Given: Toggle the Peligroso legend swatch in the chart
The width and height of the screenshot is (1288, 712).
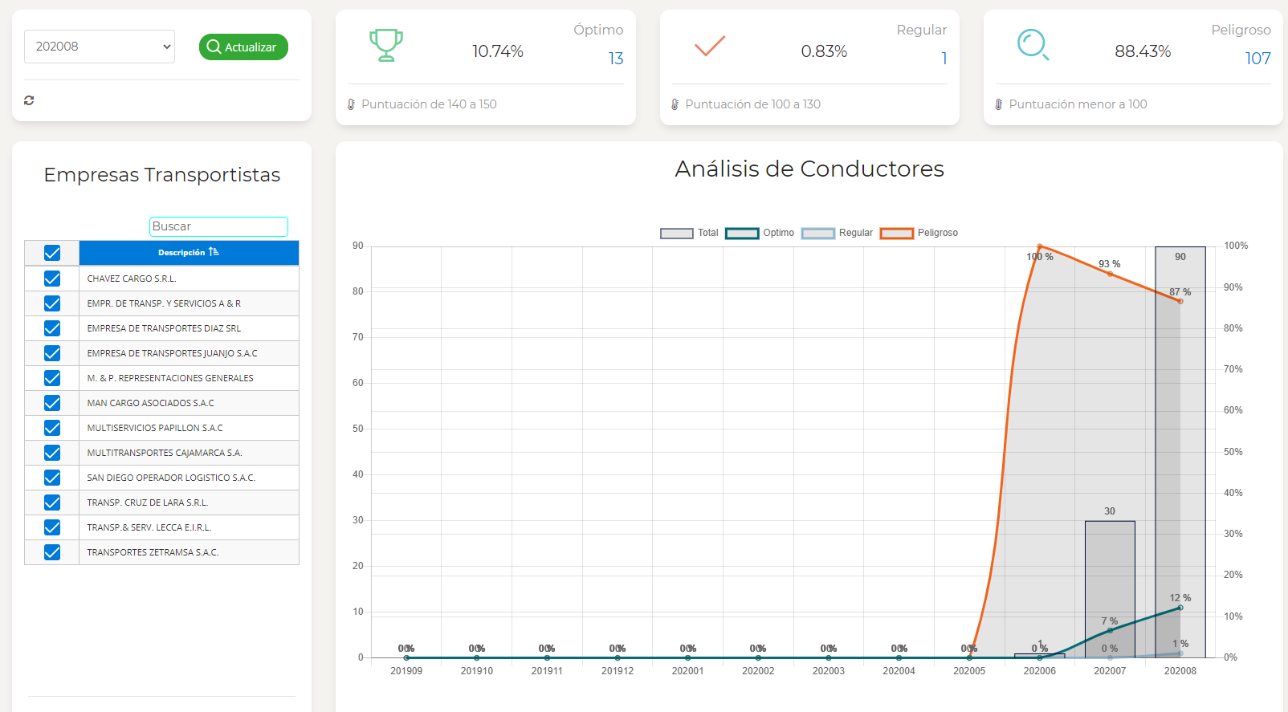Looking at the screenshot, I should pos(896,233).
